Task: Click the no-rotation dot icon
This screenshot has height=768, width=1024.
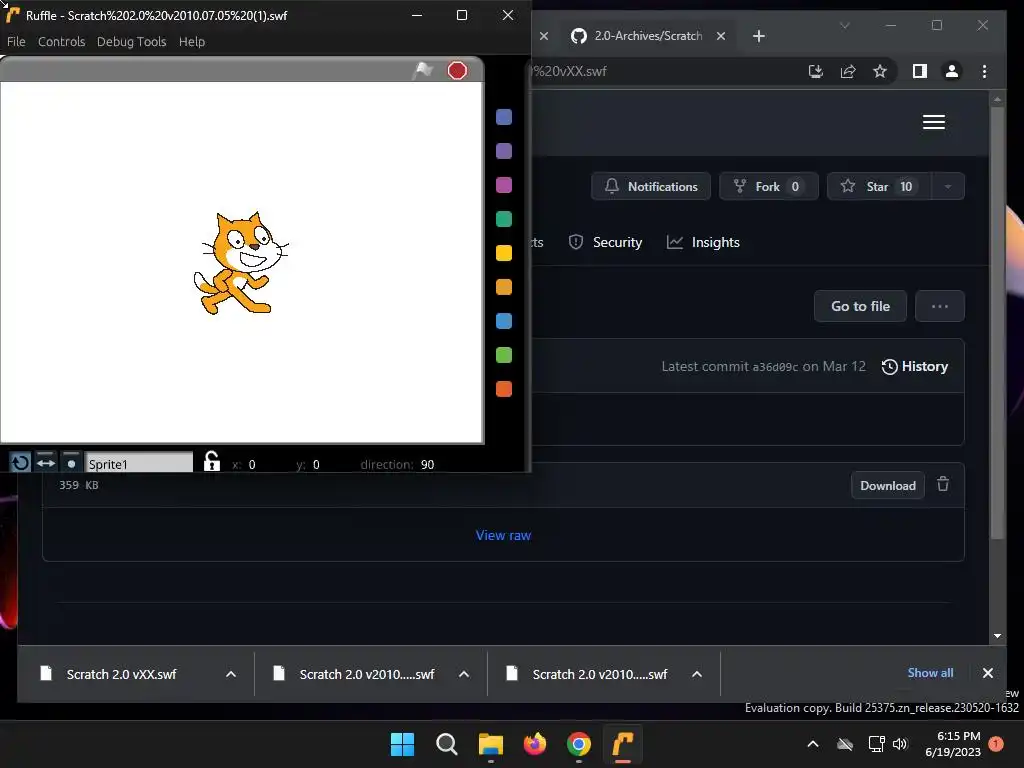Action: pyautogui.click(x=71, y=463)
